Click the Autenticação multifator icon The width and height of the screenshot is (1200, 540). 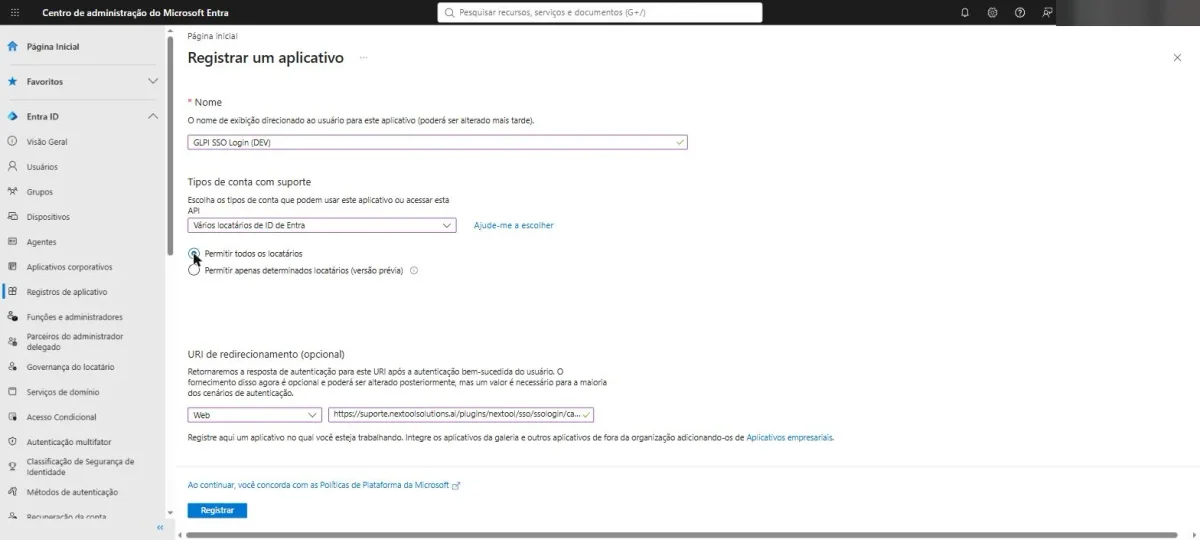tap(13, 441)
